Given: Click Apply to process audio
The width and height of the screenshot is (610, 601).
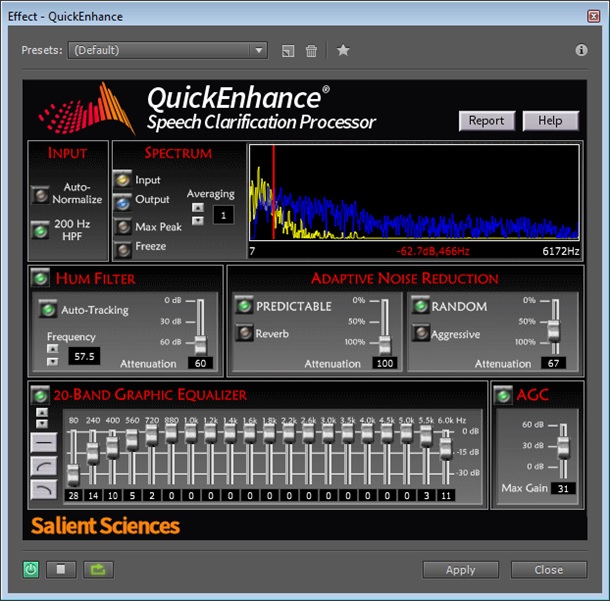Looking at the screenshot, I should coord(461,570).
